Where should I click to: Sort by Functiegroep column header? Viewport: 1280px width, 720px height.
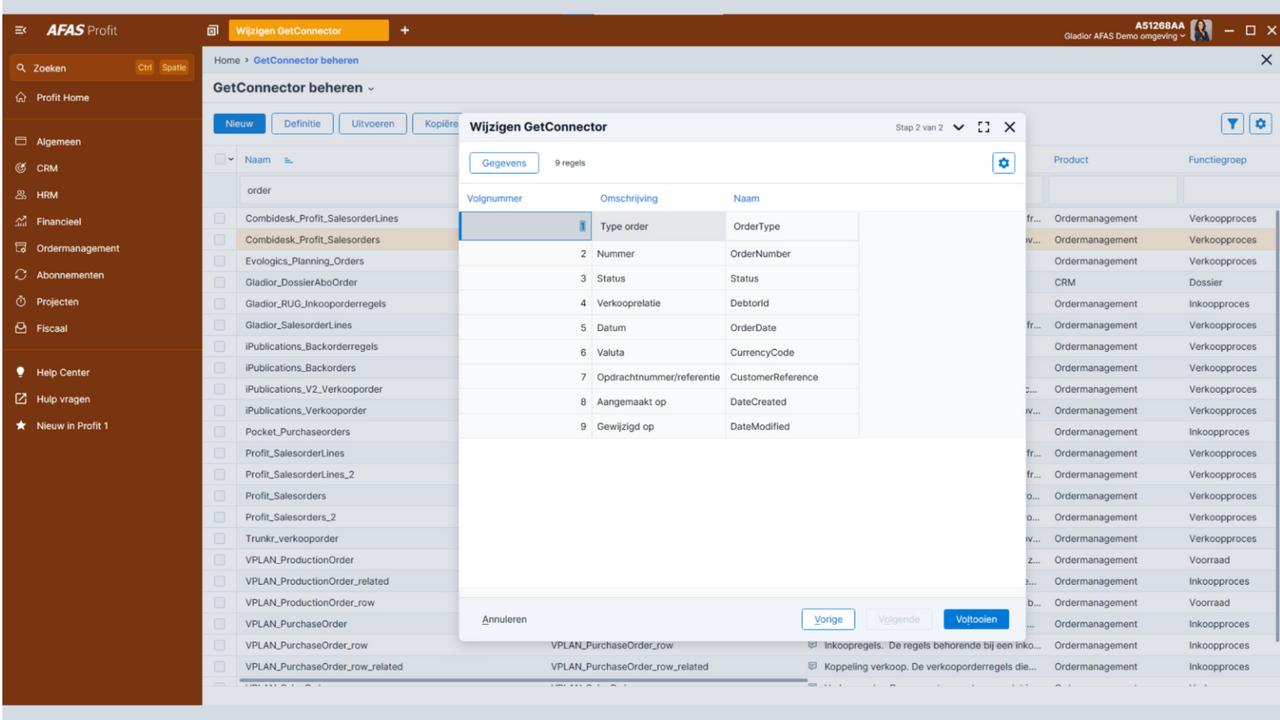pos(1215,160)
